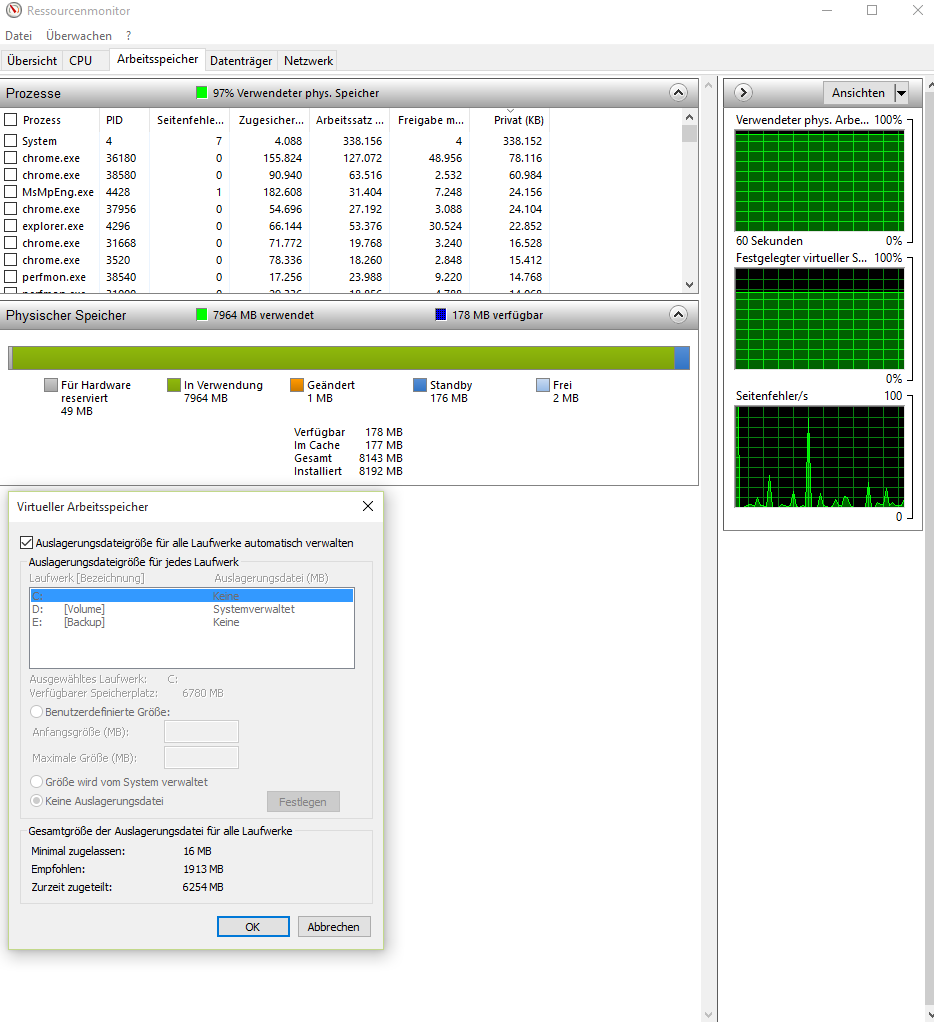The height and width of the screenshot is (1022, 934).
Task: Click the Ansichten button
Action: tap(858, 93)
